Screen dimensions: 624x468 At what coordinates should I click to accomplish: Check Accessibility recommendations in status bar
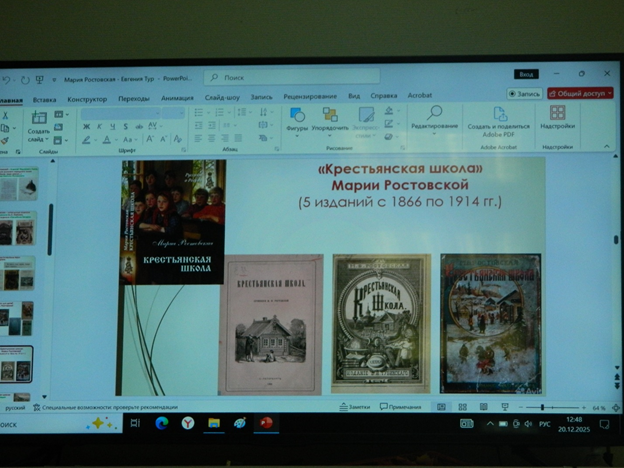point(105,407)
